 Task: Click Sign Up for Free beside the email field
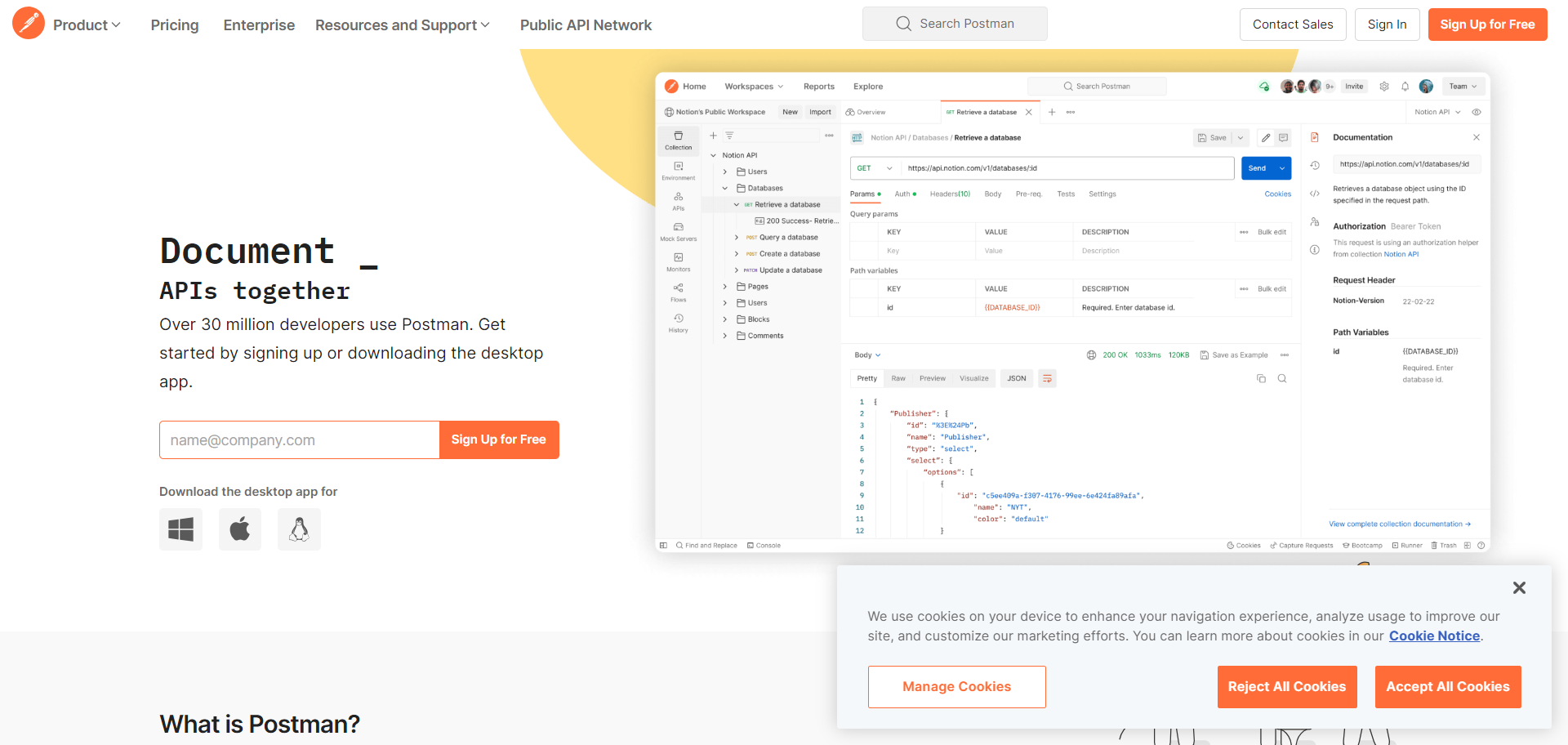(x=499, y=439)
